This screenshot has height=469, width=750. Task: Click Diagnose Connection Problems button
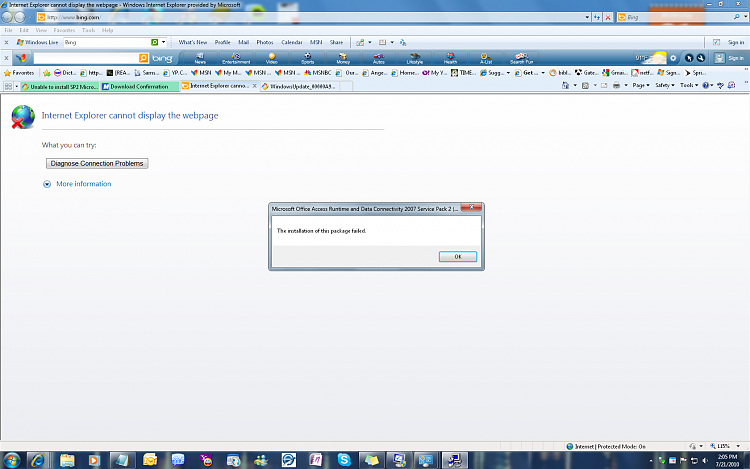click(97, 164)
